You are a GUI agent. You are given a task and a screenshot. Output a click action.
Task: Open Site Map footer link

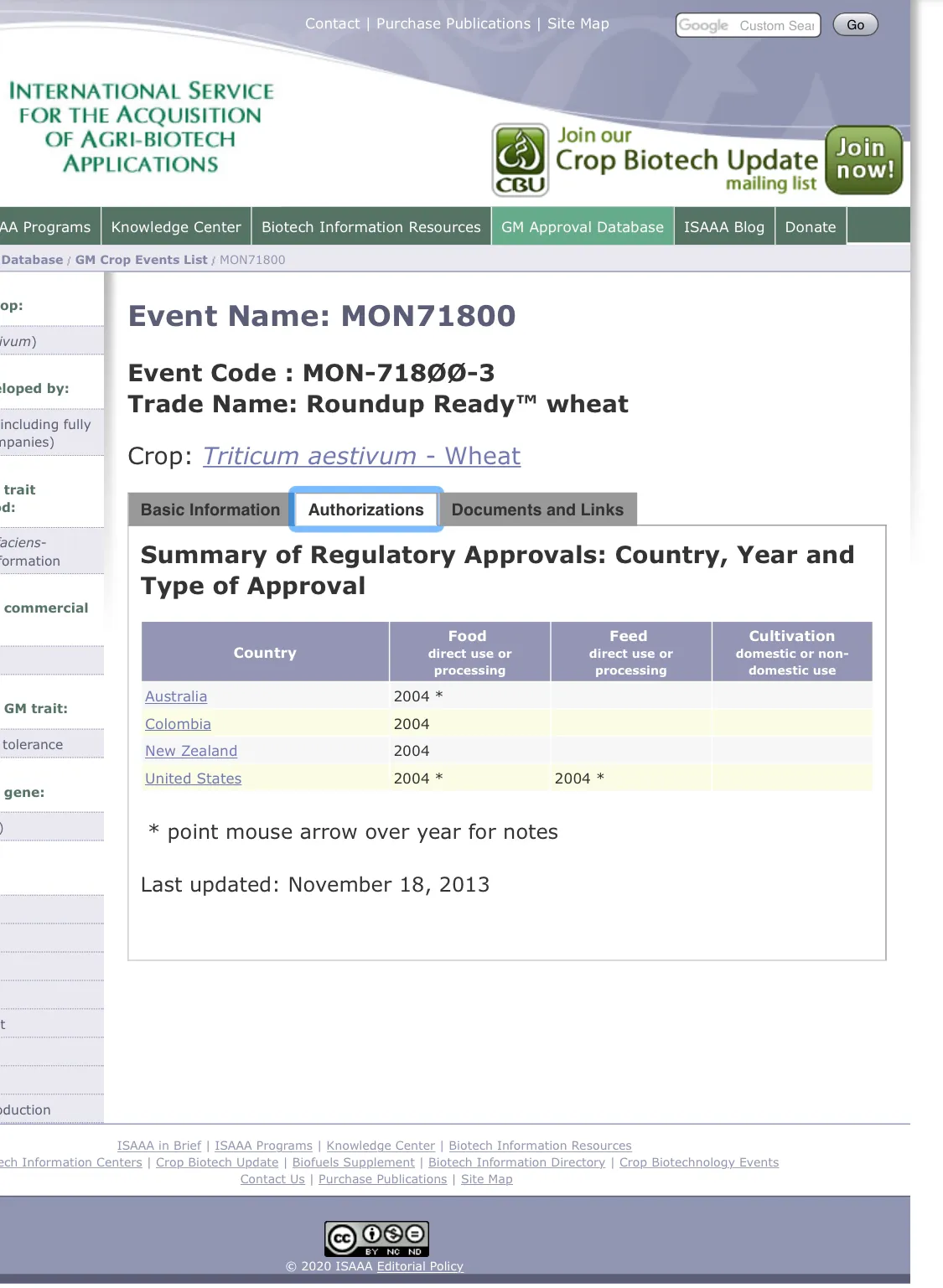487,1179
